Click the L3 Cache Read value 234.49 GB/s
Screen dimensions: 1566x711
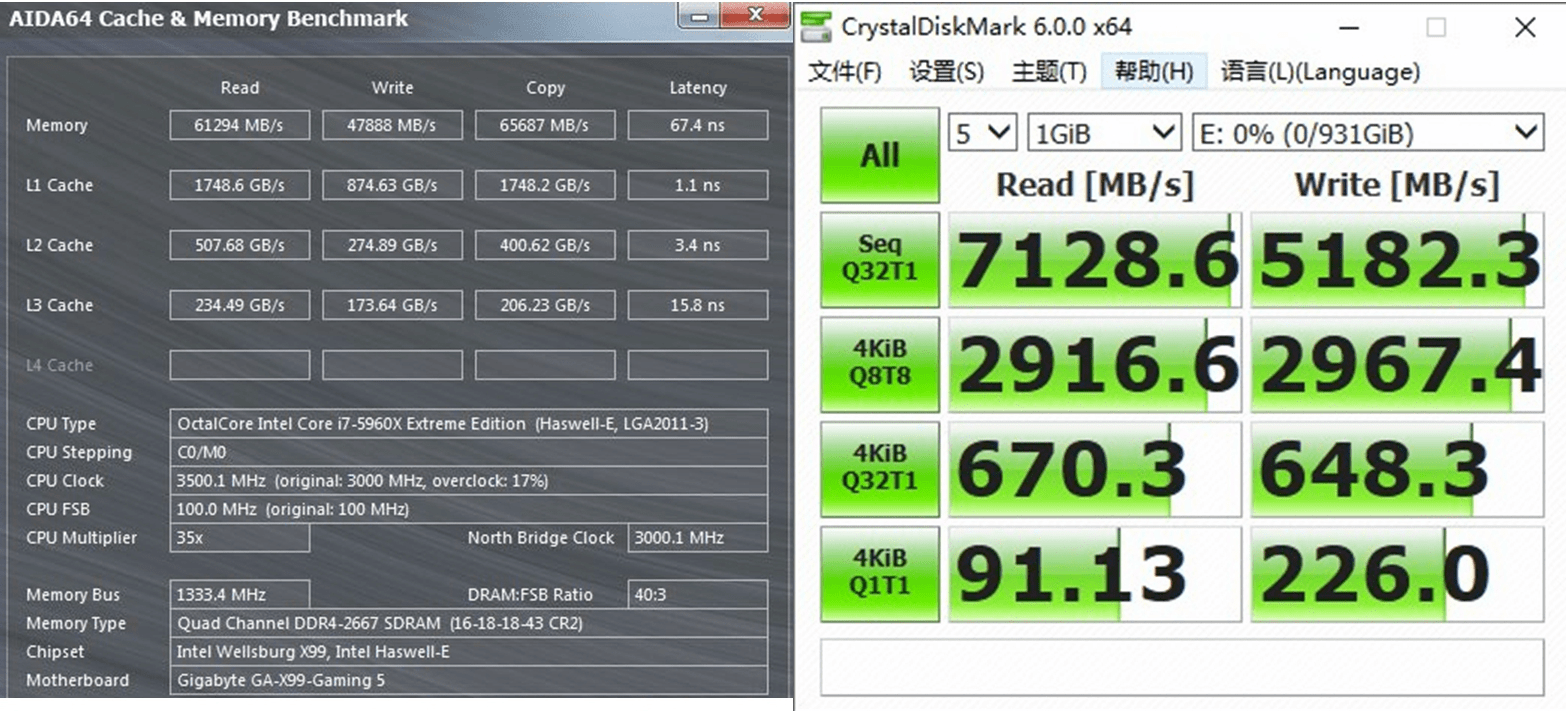239,305
